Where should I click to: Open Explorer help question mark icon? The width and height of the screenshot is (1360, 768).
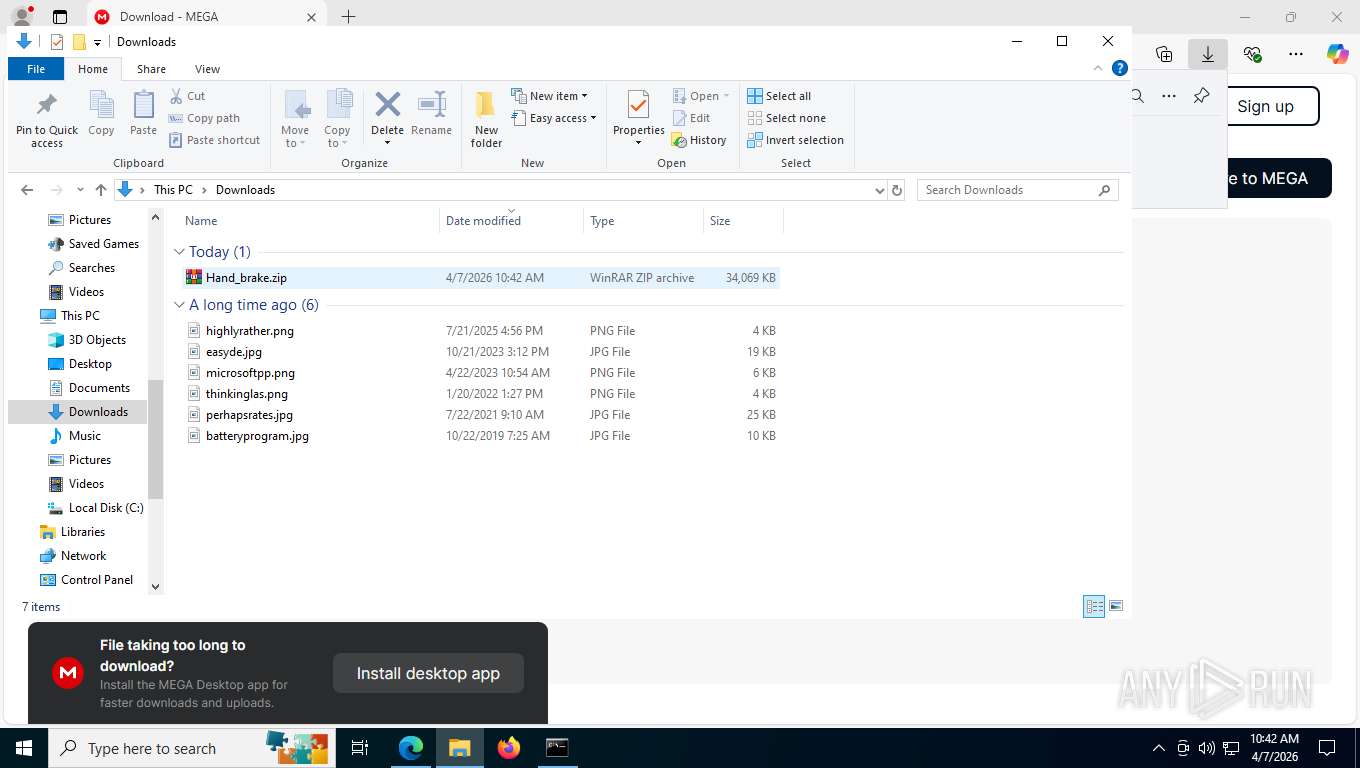[1120, 69]
